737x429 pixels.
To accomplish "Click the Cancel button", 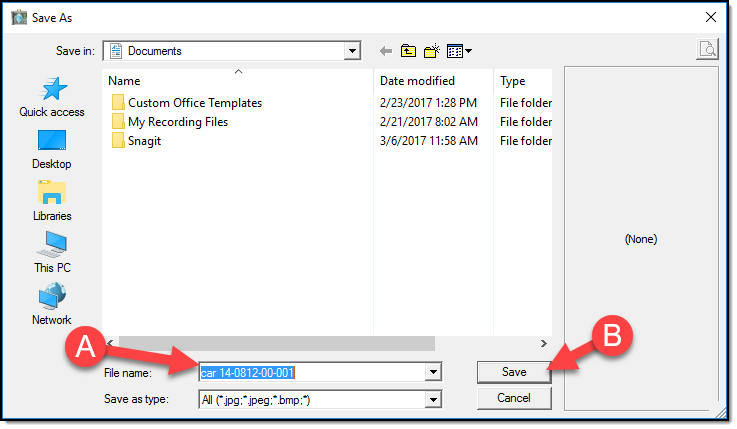I will click(514, 398).
